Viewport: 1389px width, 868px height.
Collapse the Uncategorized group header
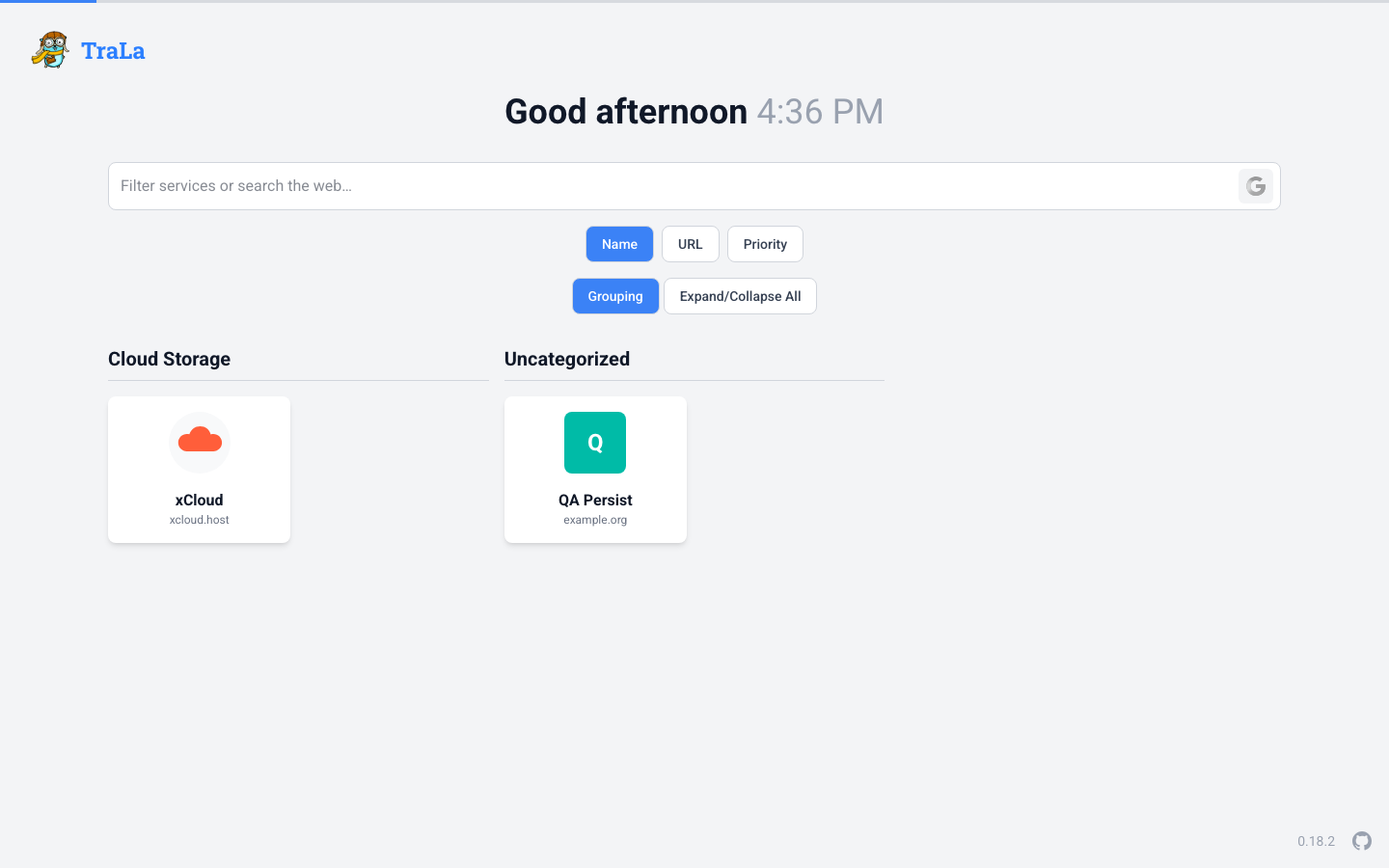pyautogui.click(x=694, y=359)
